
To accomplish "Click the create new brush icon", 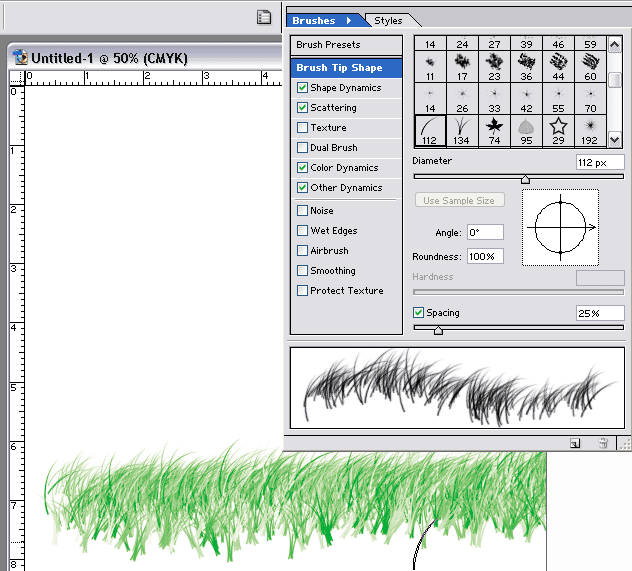I will coord(575,444).
